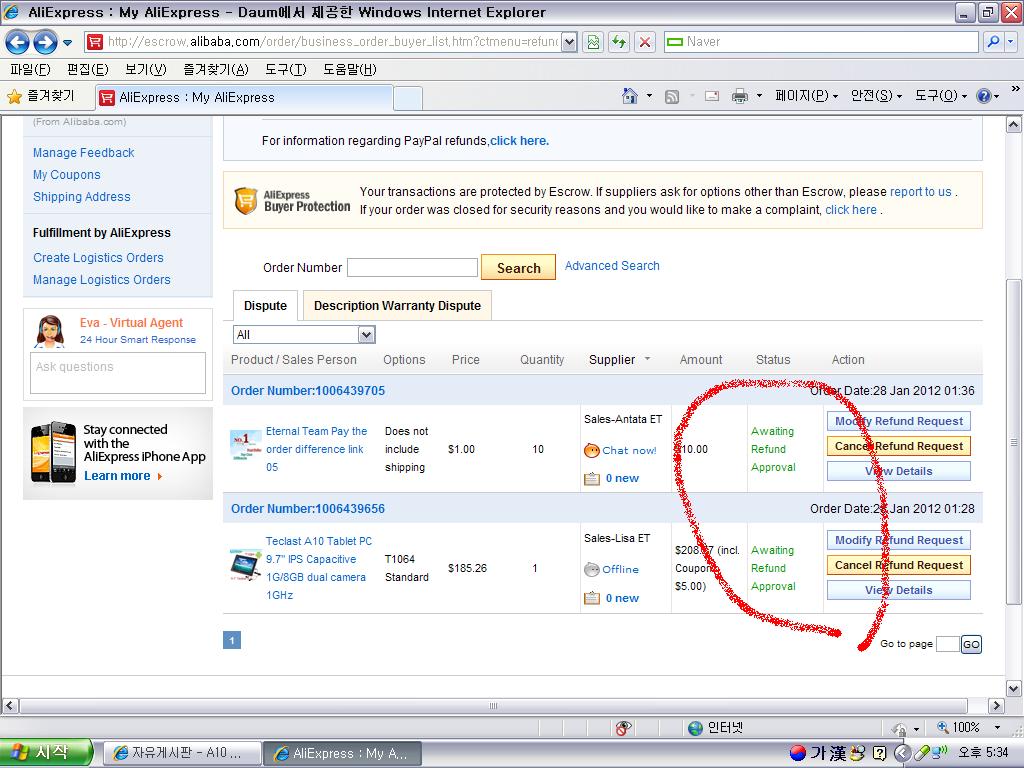
Task: Click the GO button next to Go to page
Action: click(x=971, y=644)
